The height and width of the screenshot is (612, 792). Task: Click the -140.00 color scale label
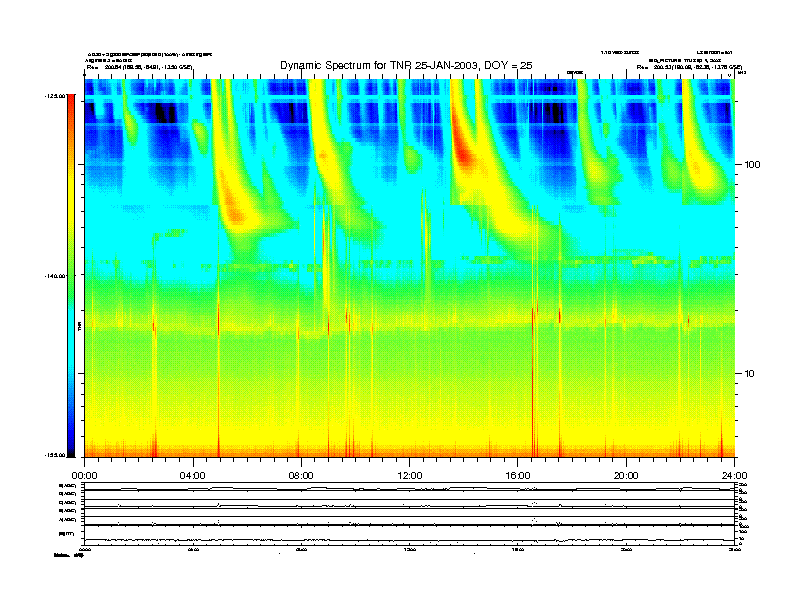(x=55, y=276)
